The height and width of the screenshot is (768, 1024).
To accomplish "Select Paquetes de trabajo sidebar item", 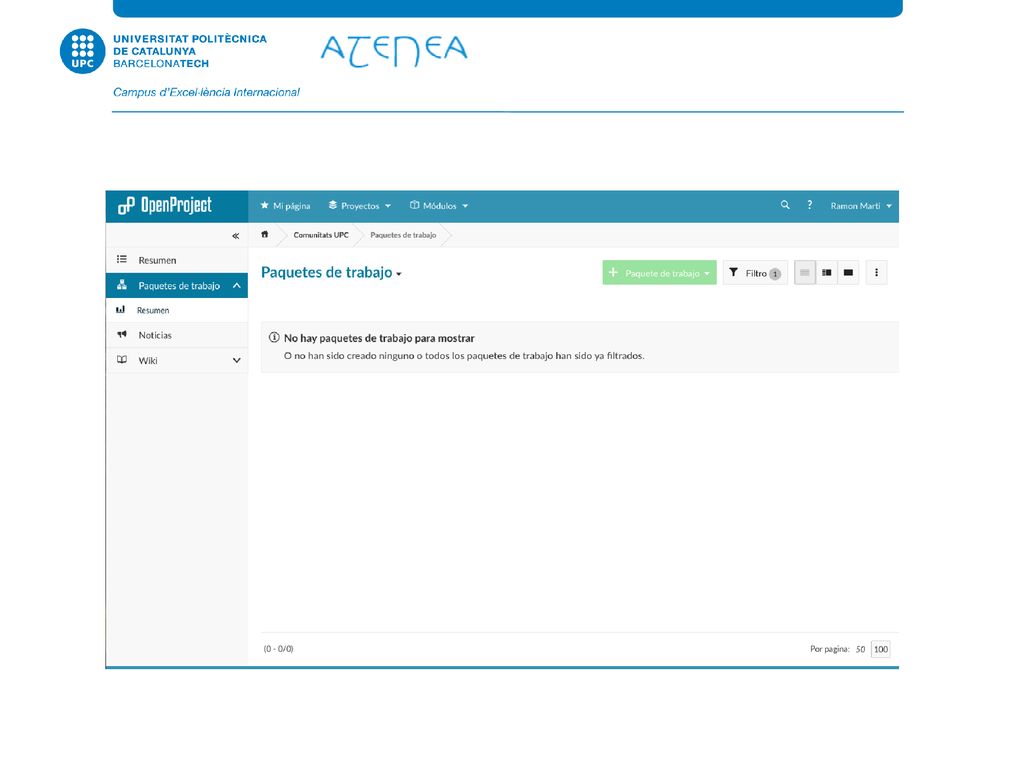I will [177, 285].
